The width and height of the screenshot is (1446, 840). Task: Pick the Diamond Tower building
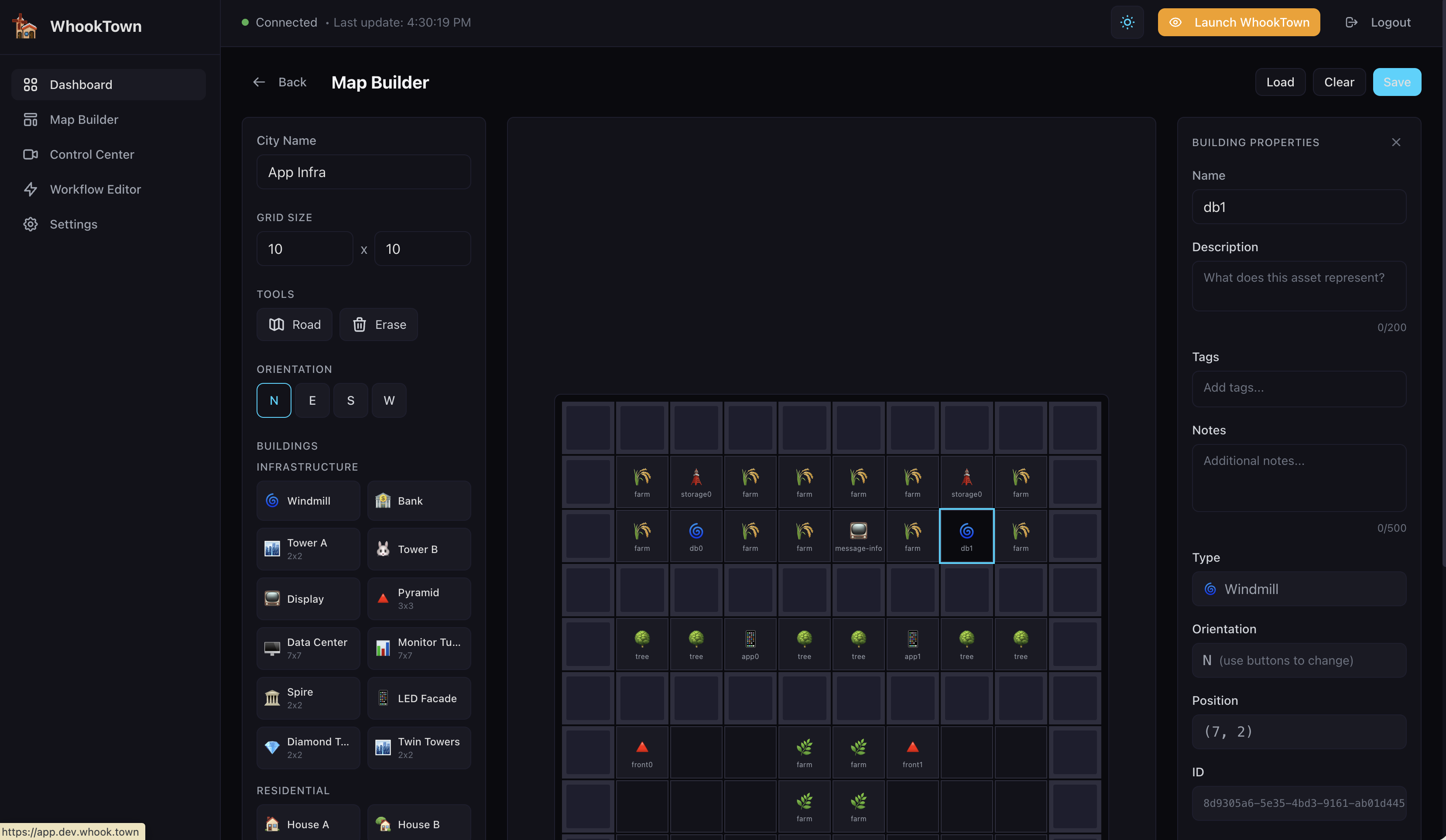click(x=308, y=747)
